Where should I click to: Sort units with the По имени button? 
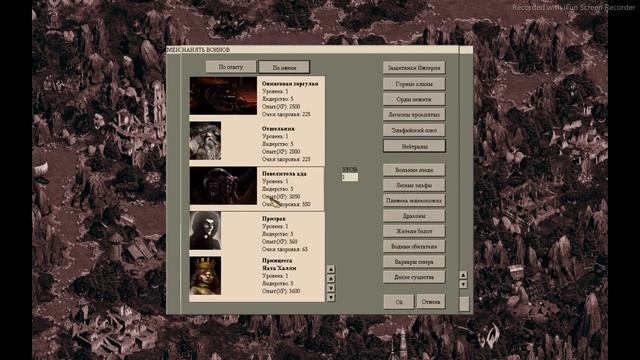click(x=284, y=67)
